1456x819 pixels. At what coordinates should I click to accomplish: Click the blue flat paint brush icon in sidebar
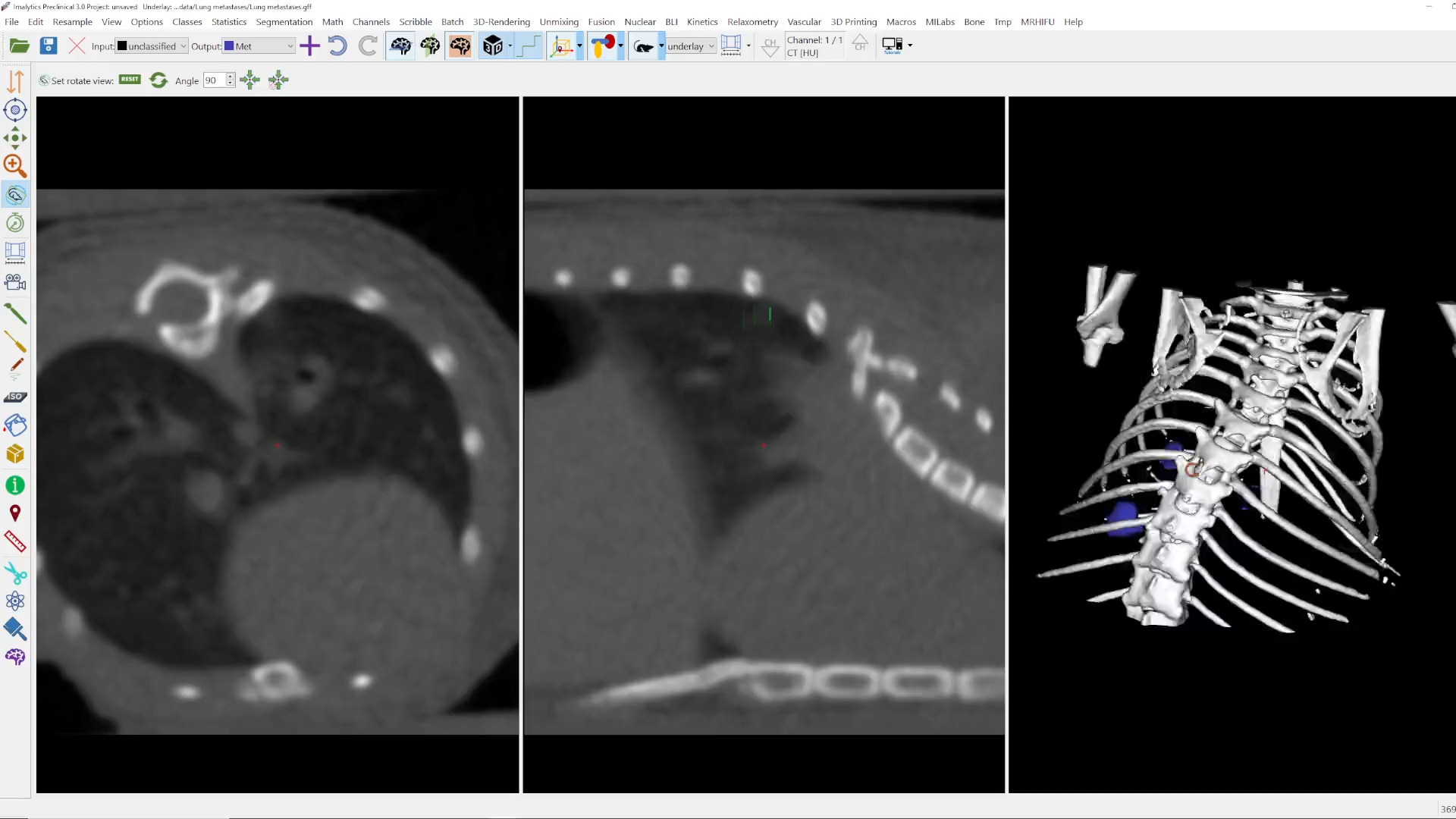[x=15, y=629]
